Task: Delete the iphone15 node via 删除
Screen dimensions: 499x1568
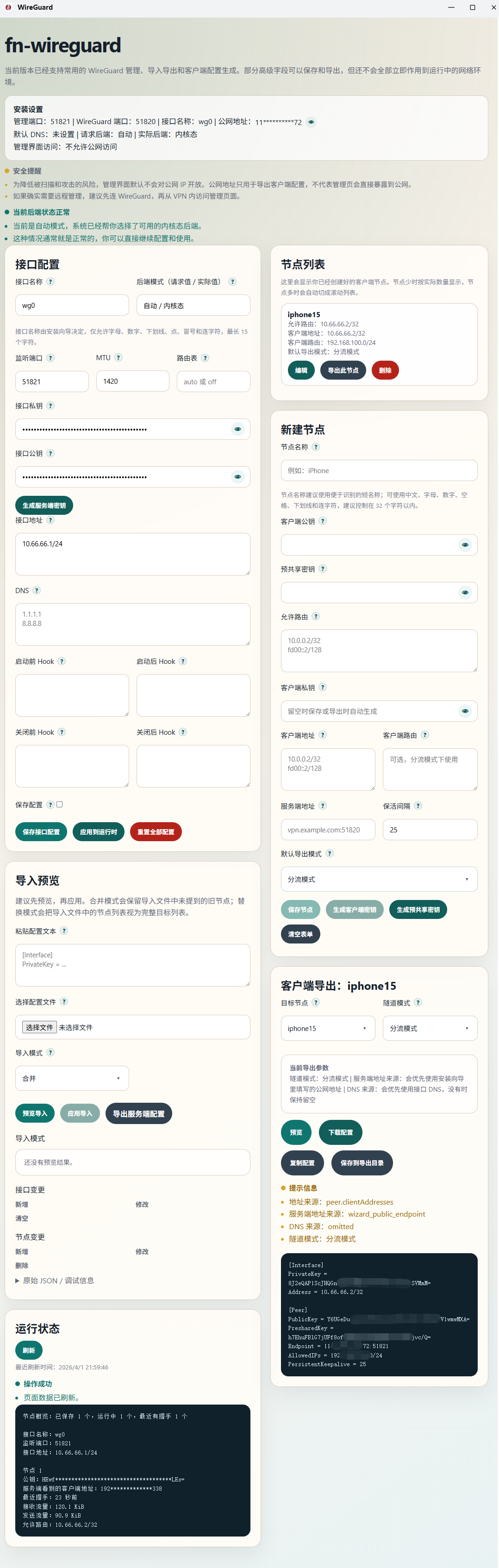Action: (385, 370)
